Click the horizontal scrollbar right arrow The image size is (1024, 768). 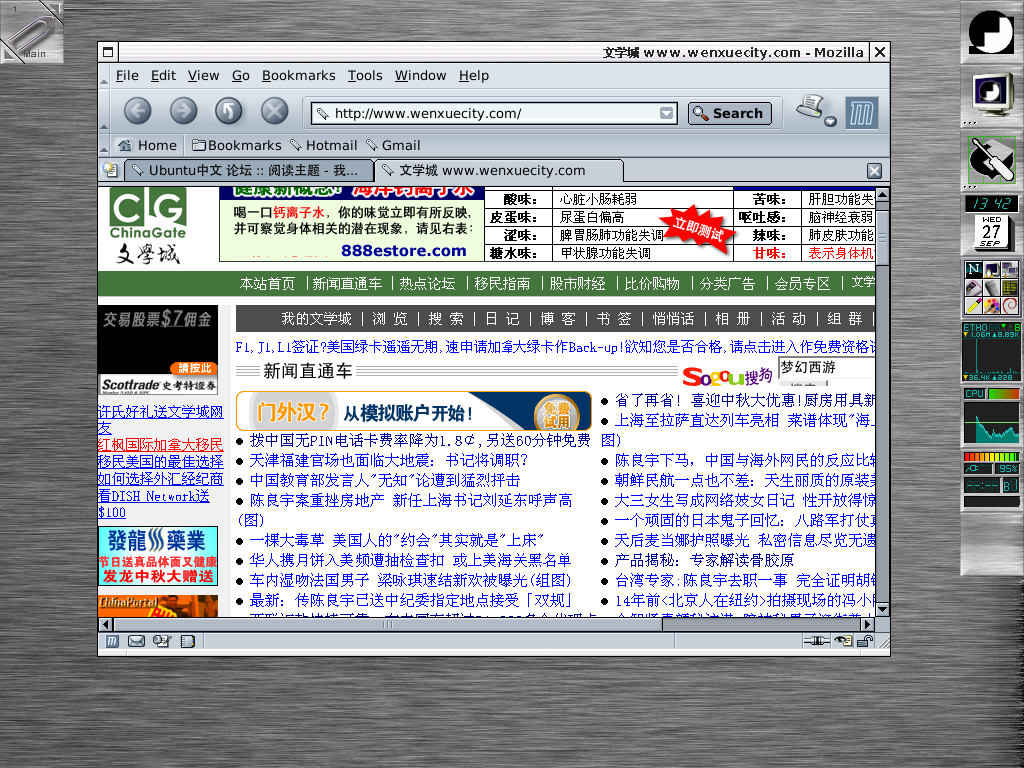click(867, 624)
